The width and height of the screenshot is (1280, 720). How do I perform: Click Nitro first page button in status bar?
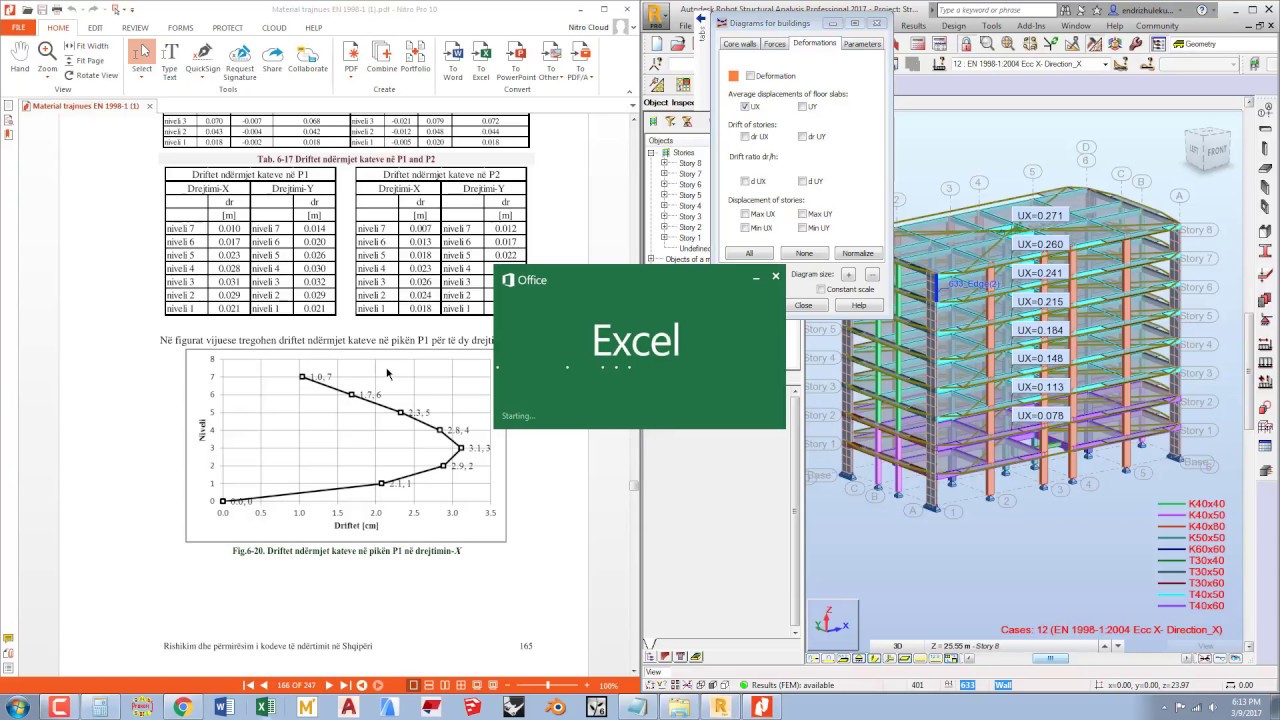(250, 685)
